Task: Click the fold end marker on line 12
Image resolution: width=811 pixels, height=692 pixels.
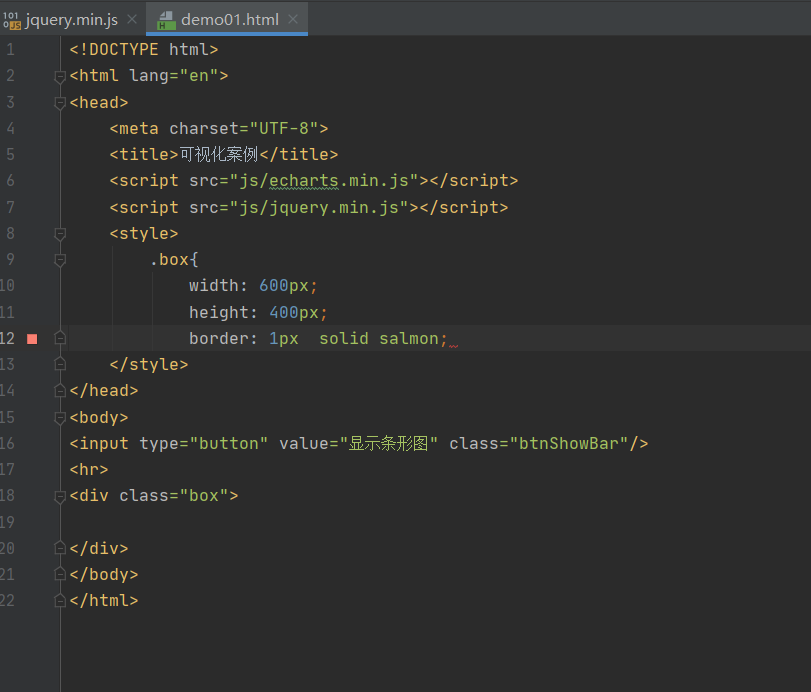Action: click(x=60, y=338)
